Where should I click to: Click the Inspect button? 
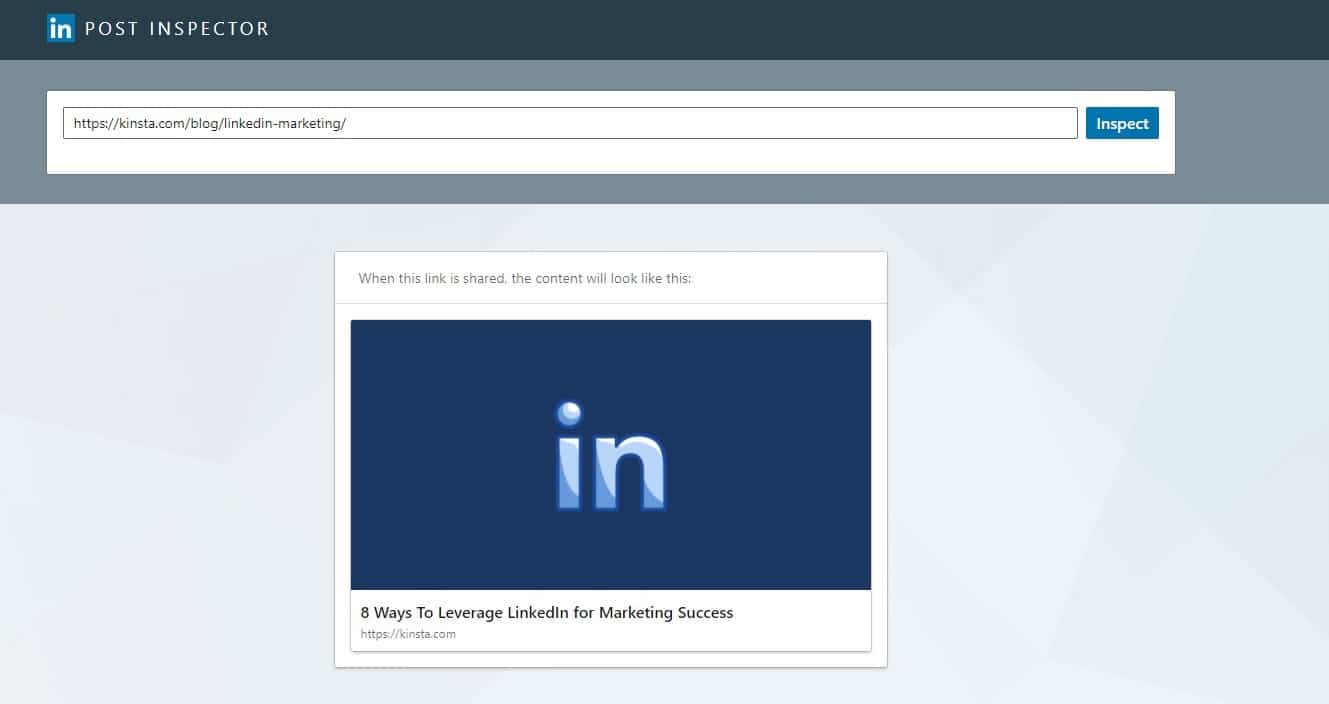[x=1121, y=123]
